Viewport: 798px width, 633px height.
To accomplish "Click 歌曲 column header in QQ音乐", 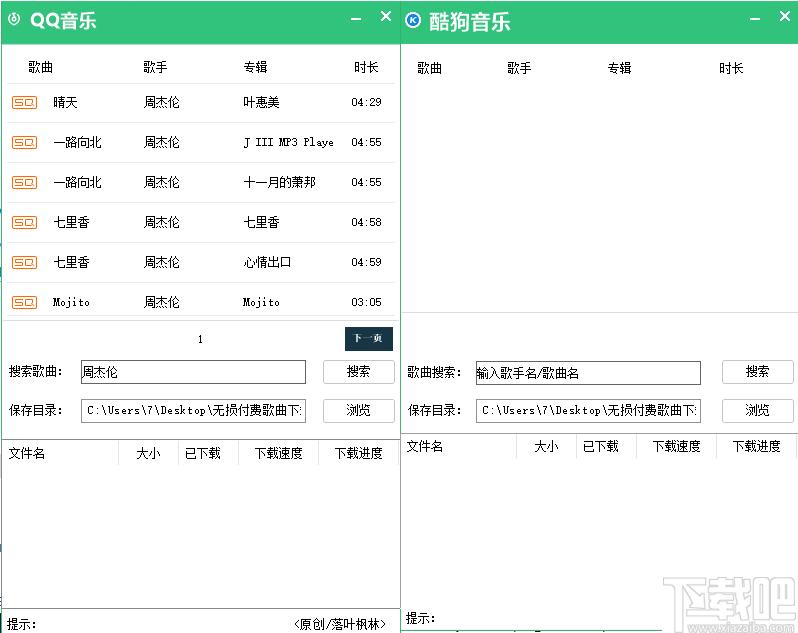I will click(x=40, y=67).
